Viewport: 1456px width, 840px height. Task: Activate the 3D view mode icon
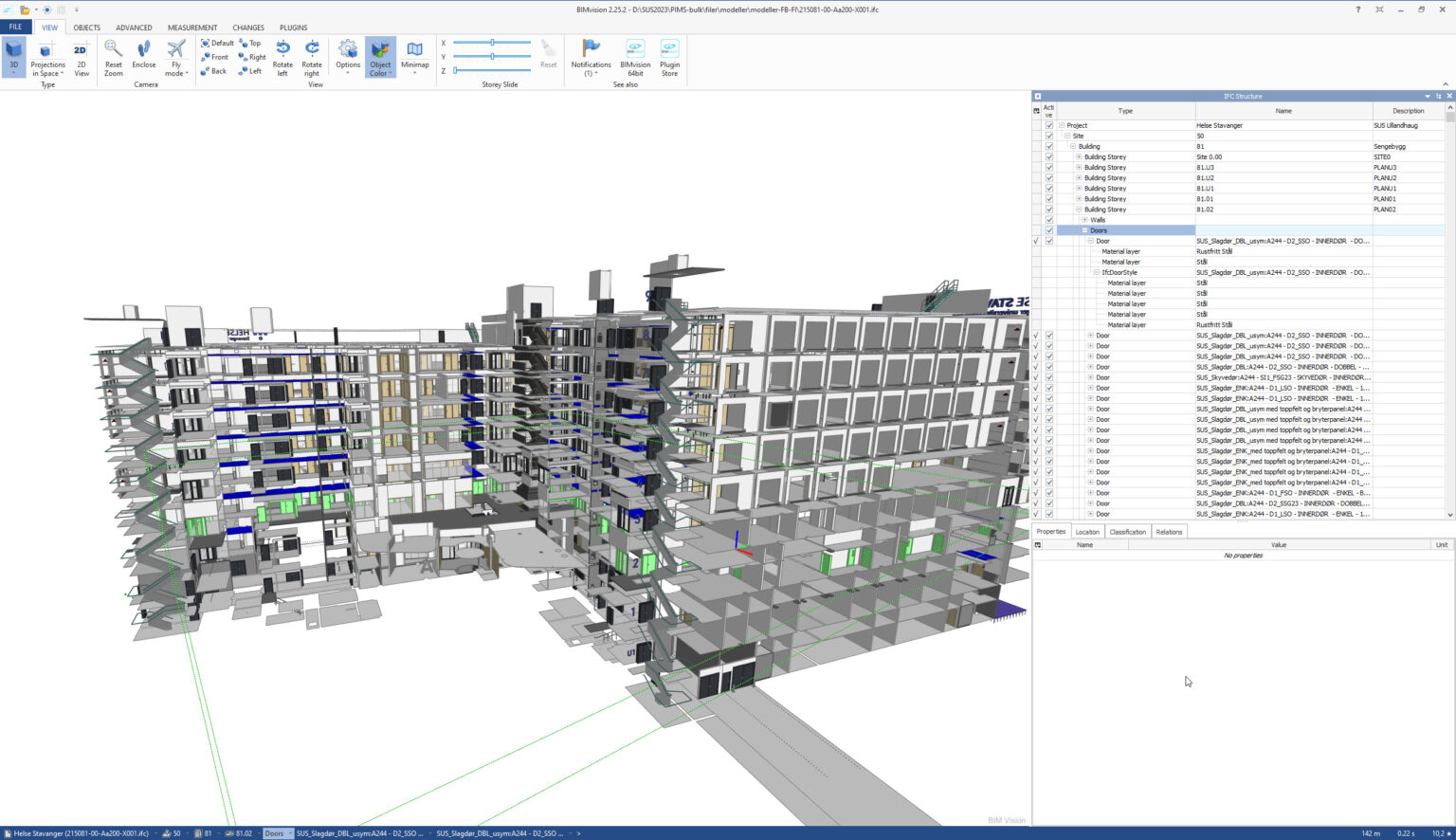coord(12,57)
